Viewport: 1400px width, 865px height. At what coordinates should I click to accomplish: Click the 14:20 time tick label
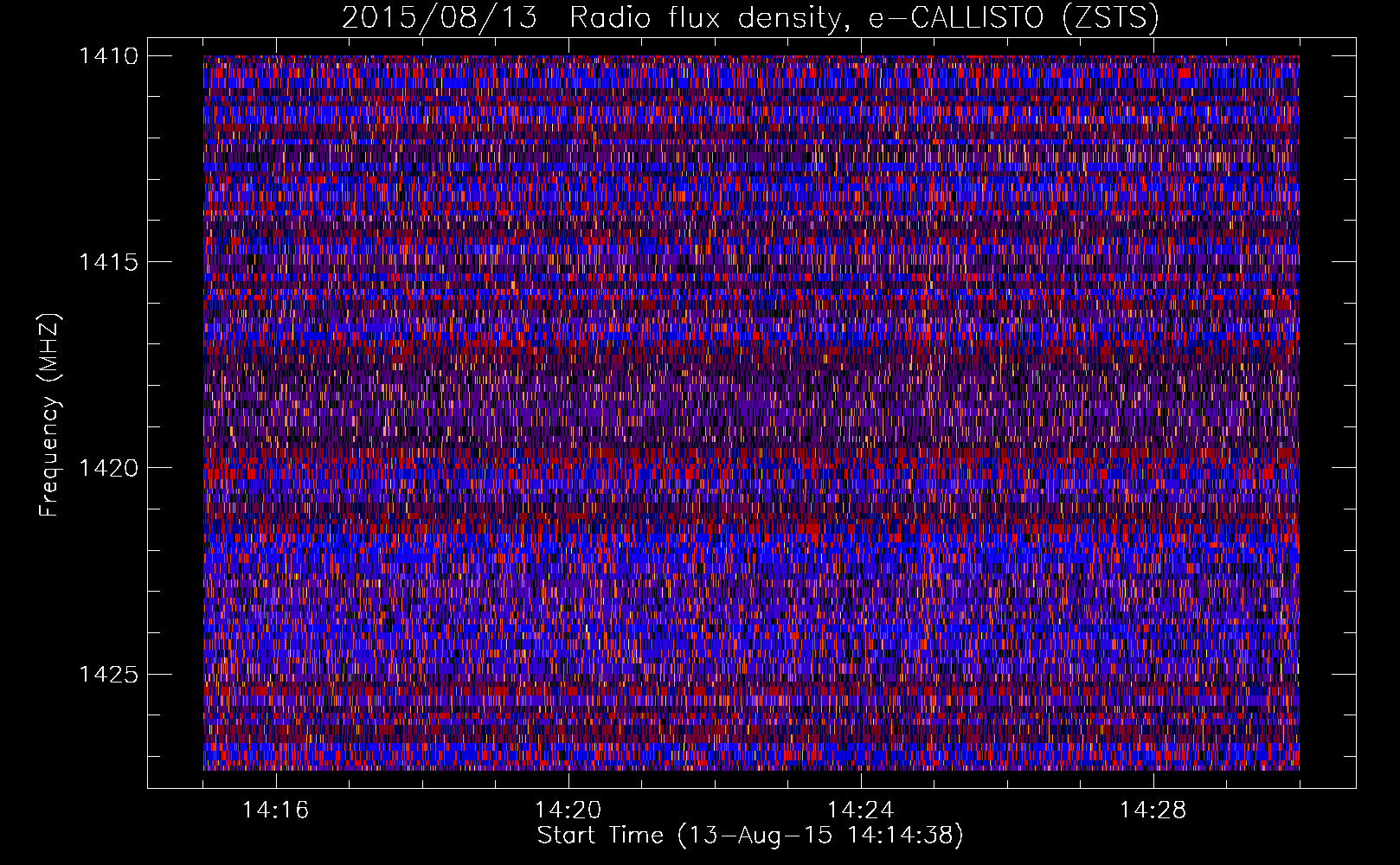tap(568, 811)
